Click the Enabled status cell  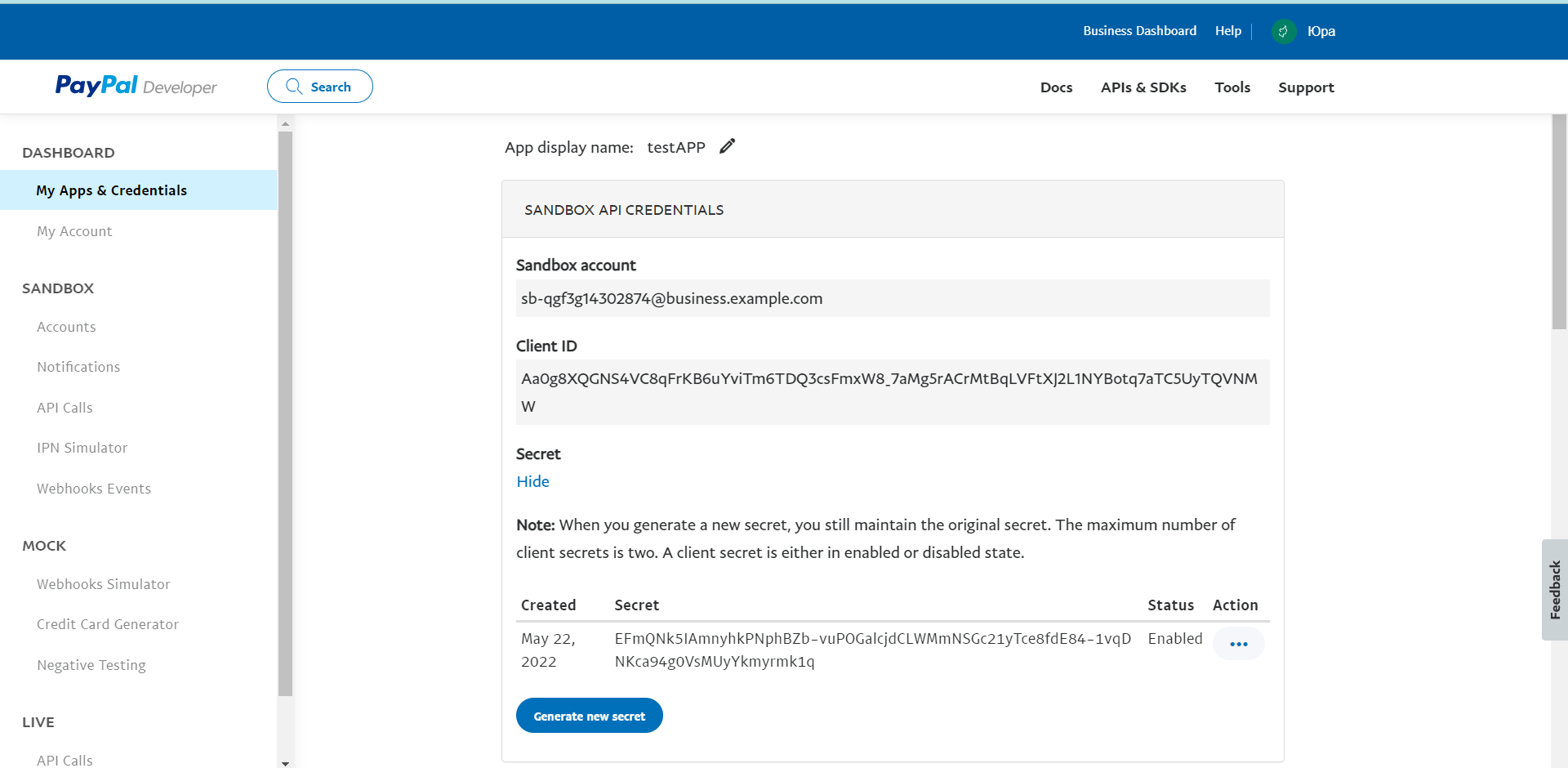[x=1174, y=638]
